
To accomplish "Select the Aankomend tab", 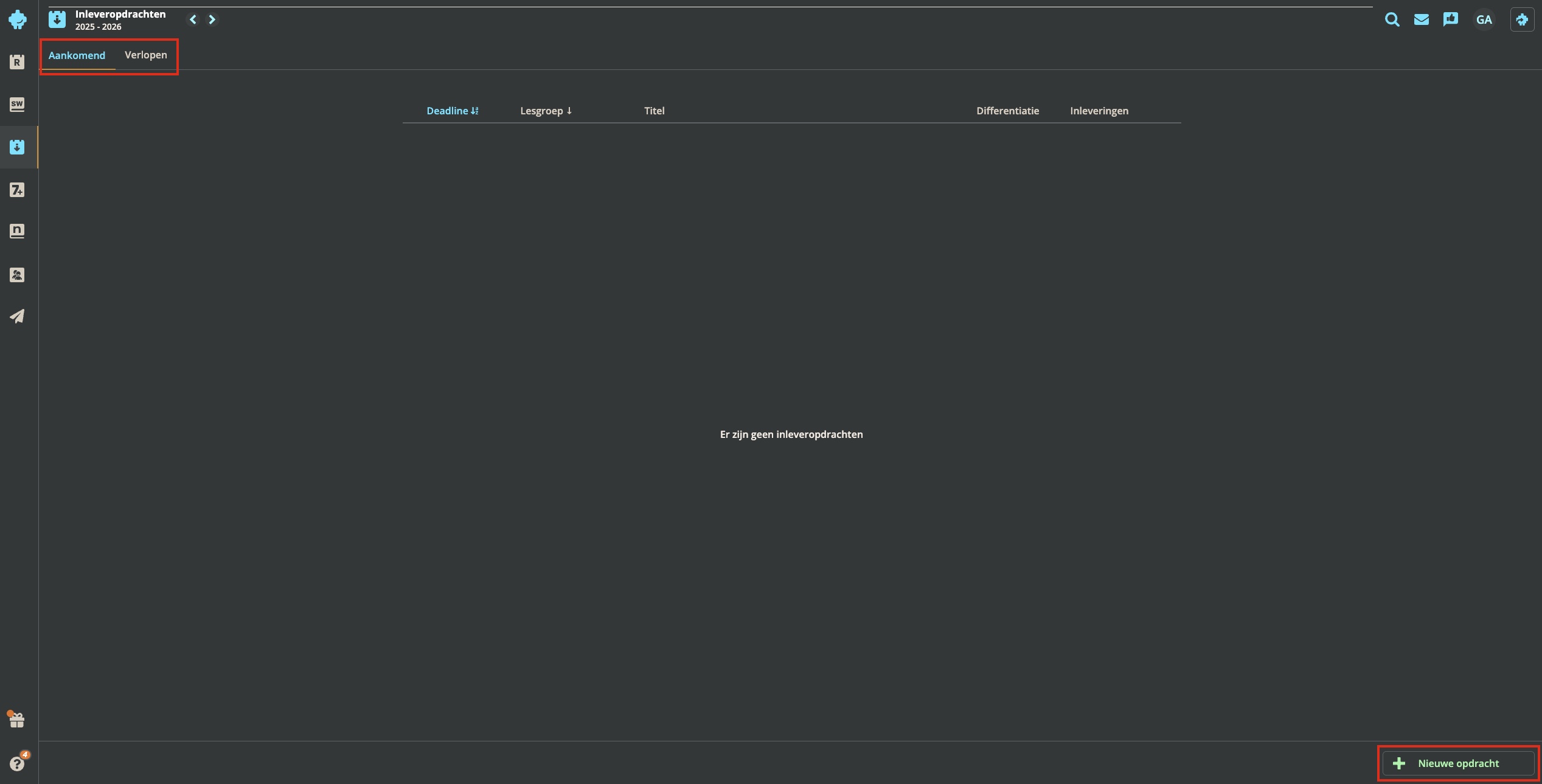I will [77, 55].
